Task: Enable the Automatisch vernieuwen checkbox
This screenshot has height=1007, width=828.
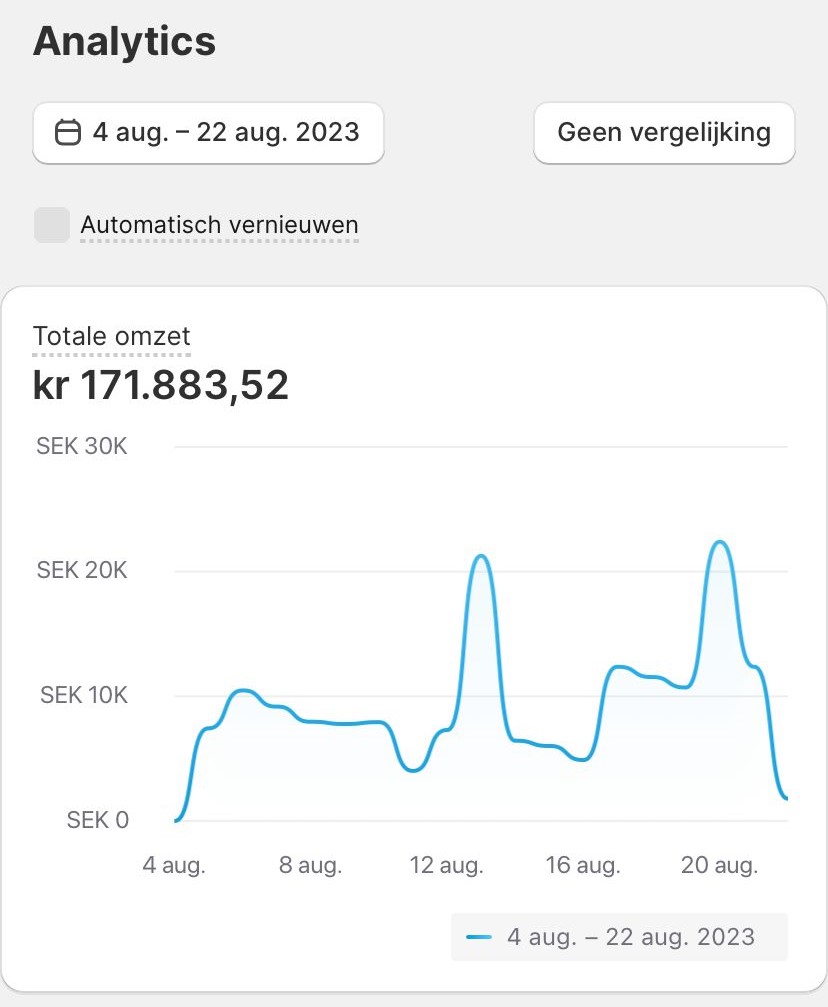Action: 52,225
